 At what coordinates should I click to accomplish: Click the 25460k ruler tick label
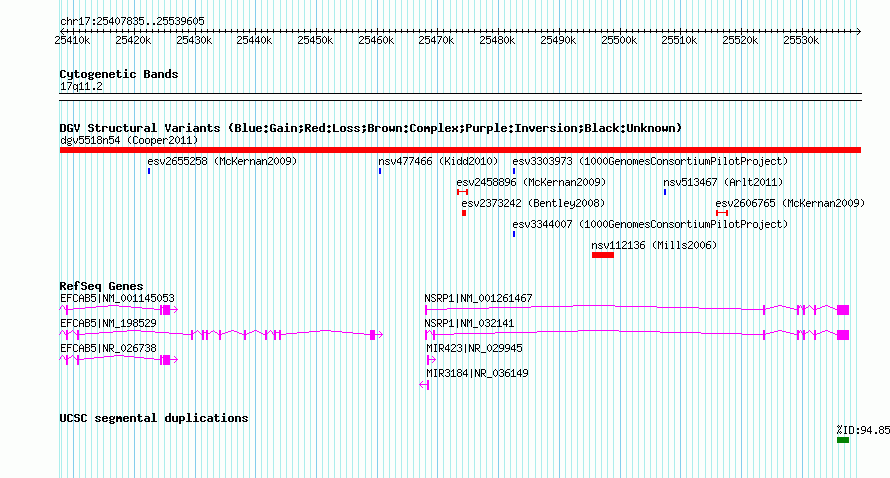pyautogui.click(x=376, y=40)
